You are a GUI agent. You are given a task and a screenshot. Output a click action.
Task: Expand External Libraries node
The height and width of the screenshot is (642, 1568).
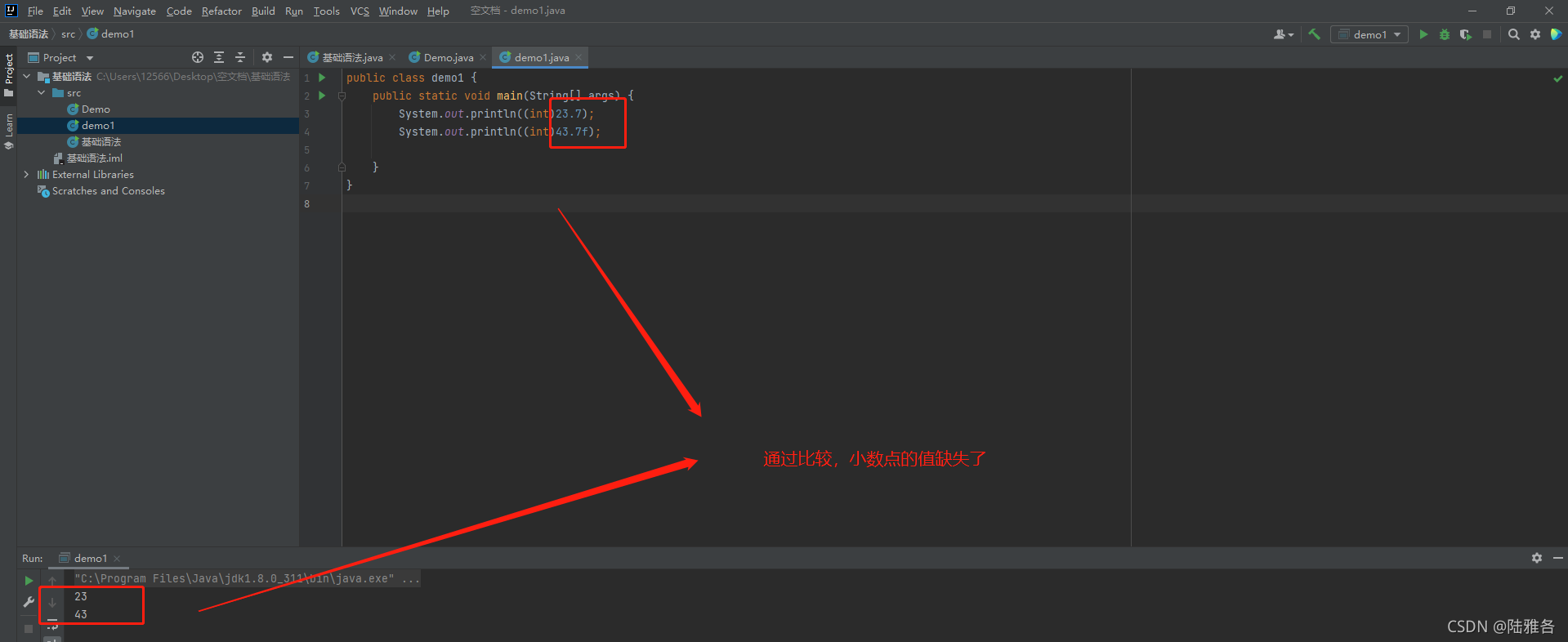(27, 174)
